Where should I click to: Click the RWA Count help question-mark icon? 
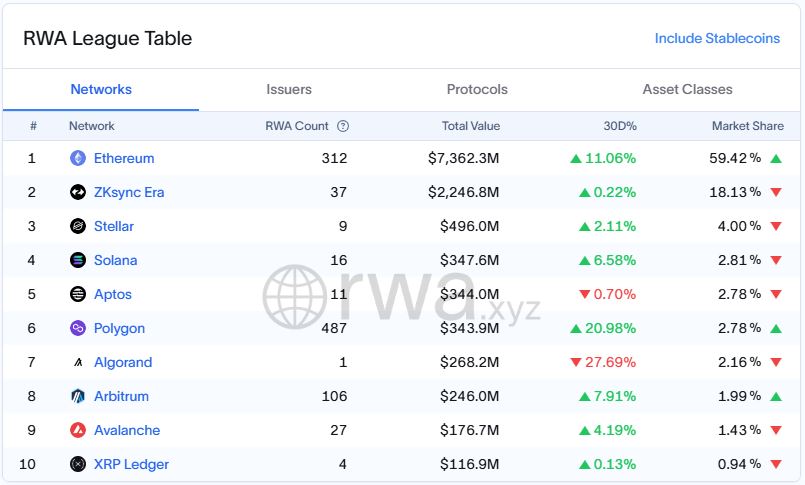(343, 126)
